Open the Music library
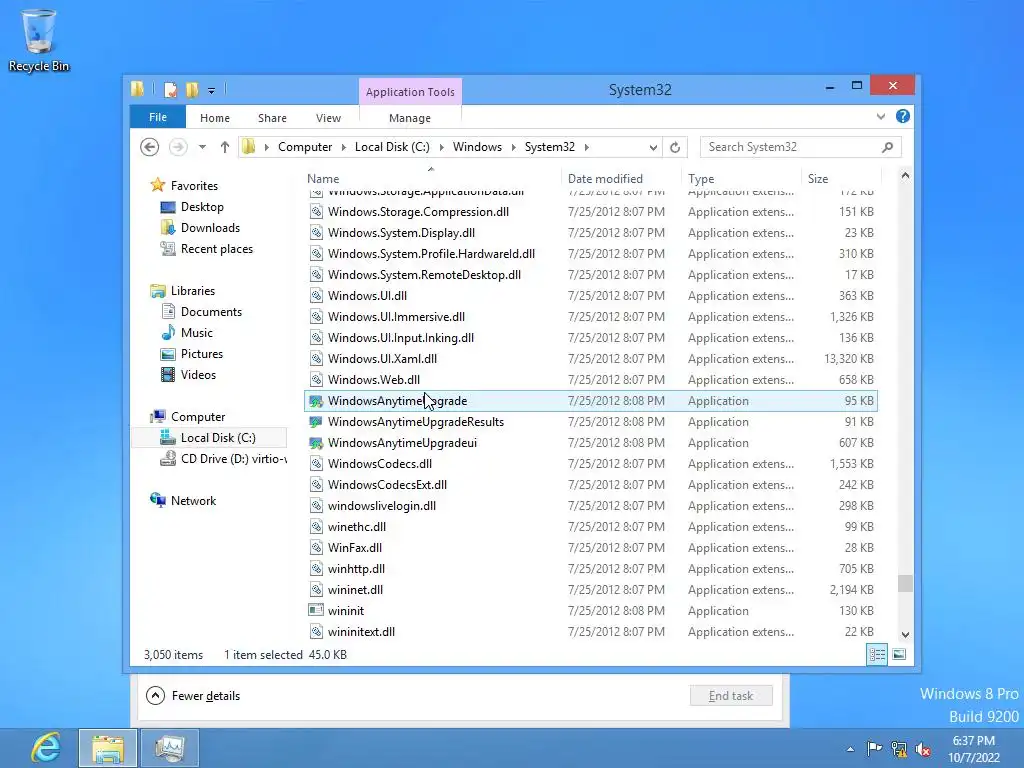 197,332
